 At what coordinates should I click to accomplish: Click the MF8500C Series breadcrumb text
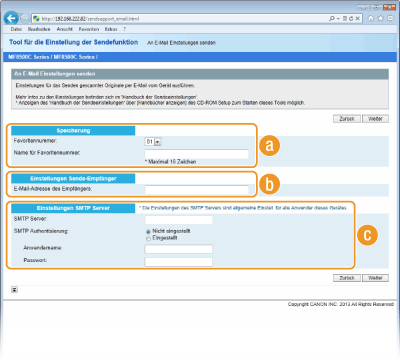[53, 57]
